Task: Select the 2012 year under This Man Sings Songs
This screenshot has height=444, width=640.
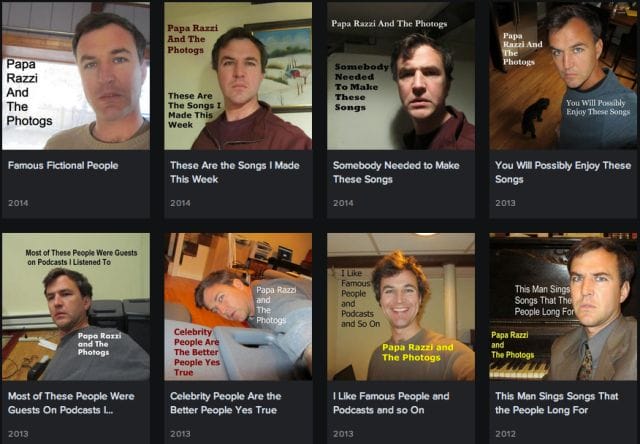Action: (505, 434)
